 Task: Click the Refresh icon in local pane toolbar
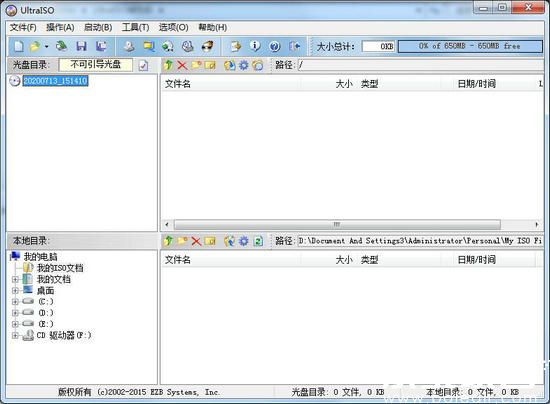258,241
